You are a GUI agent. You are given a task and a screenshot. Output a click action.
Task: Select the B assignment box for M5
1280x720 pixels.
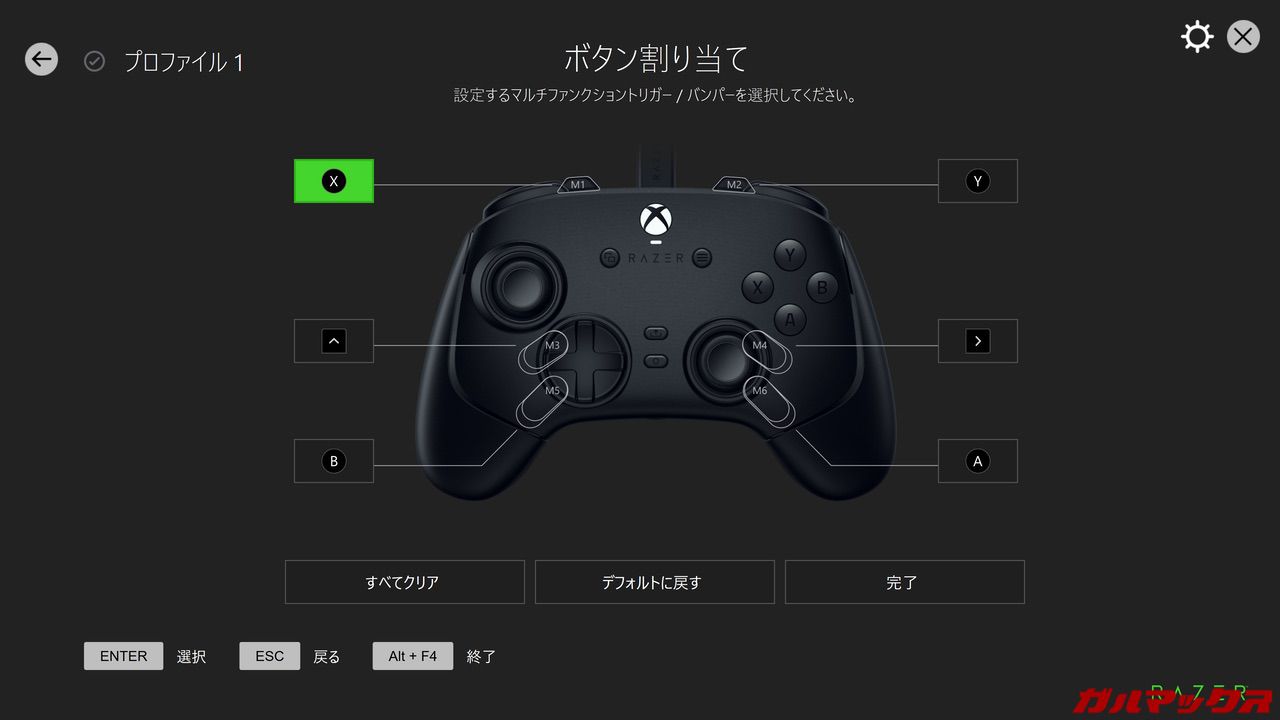pyautogui.click(x=334, y=461)
